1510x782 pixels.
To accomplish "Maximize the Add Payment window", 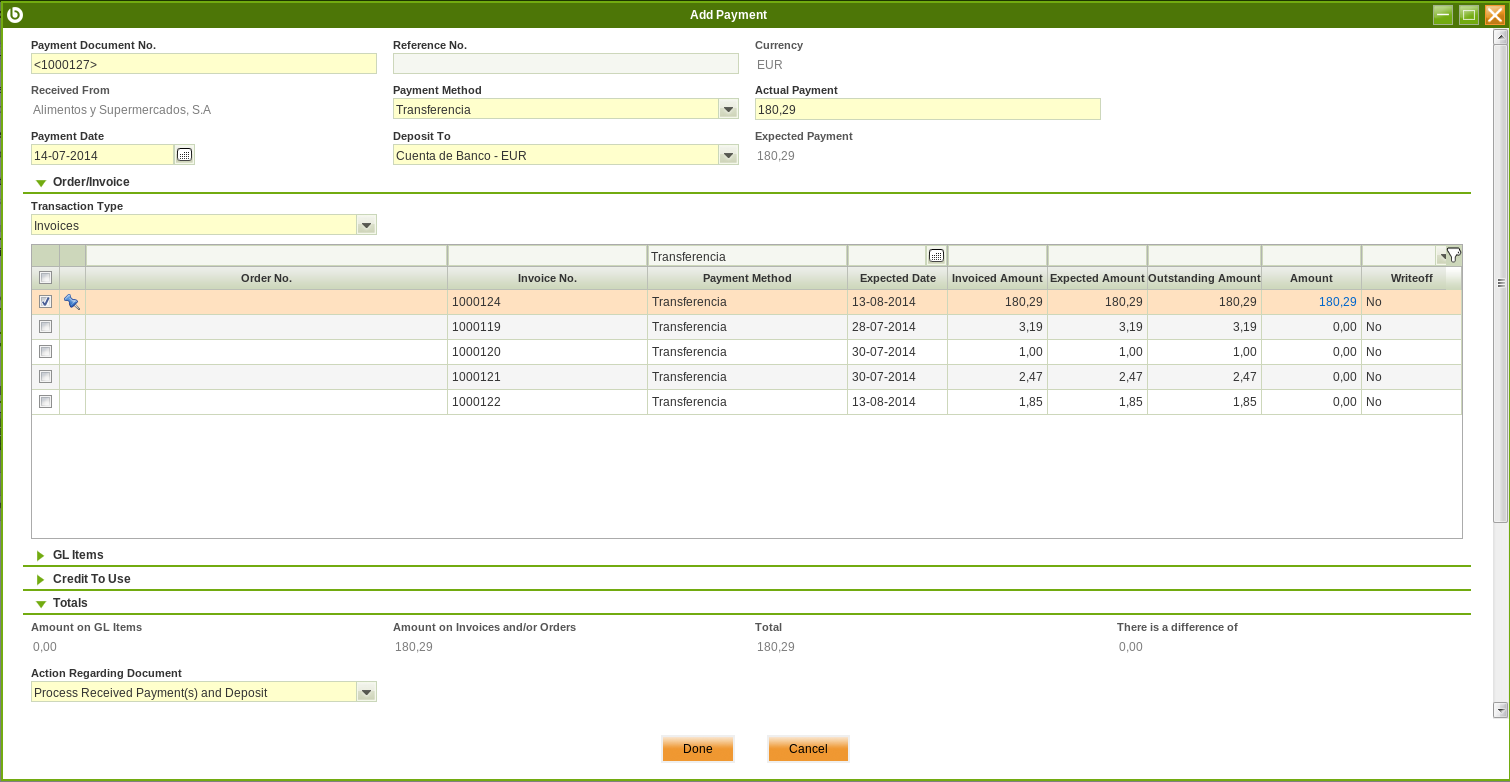I will click(x=1469, y=14).
